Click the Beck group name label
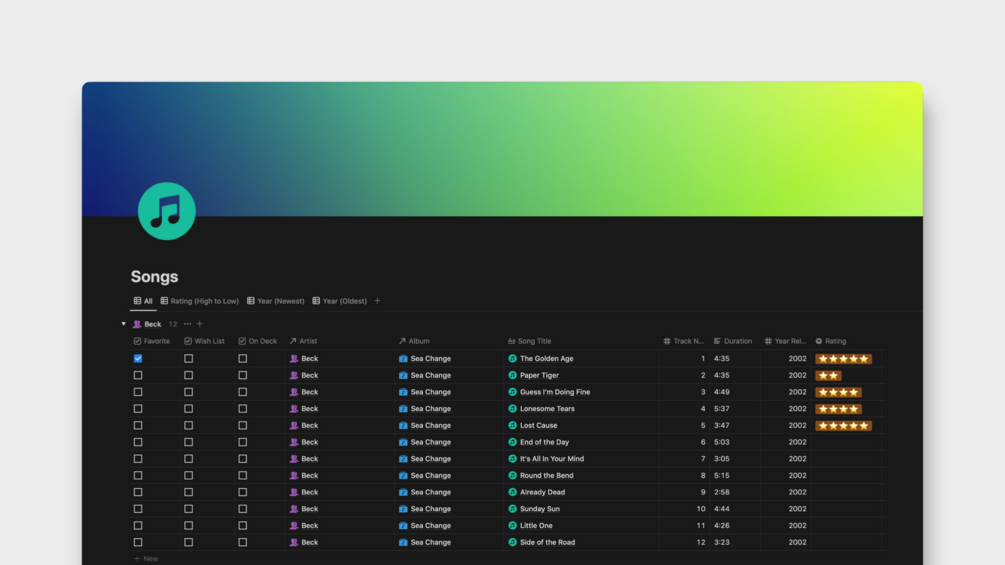The image size is (1005, 565). [x=153, y=324]
